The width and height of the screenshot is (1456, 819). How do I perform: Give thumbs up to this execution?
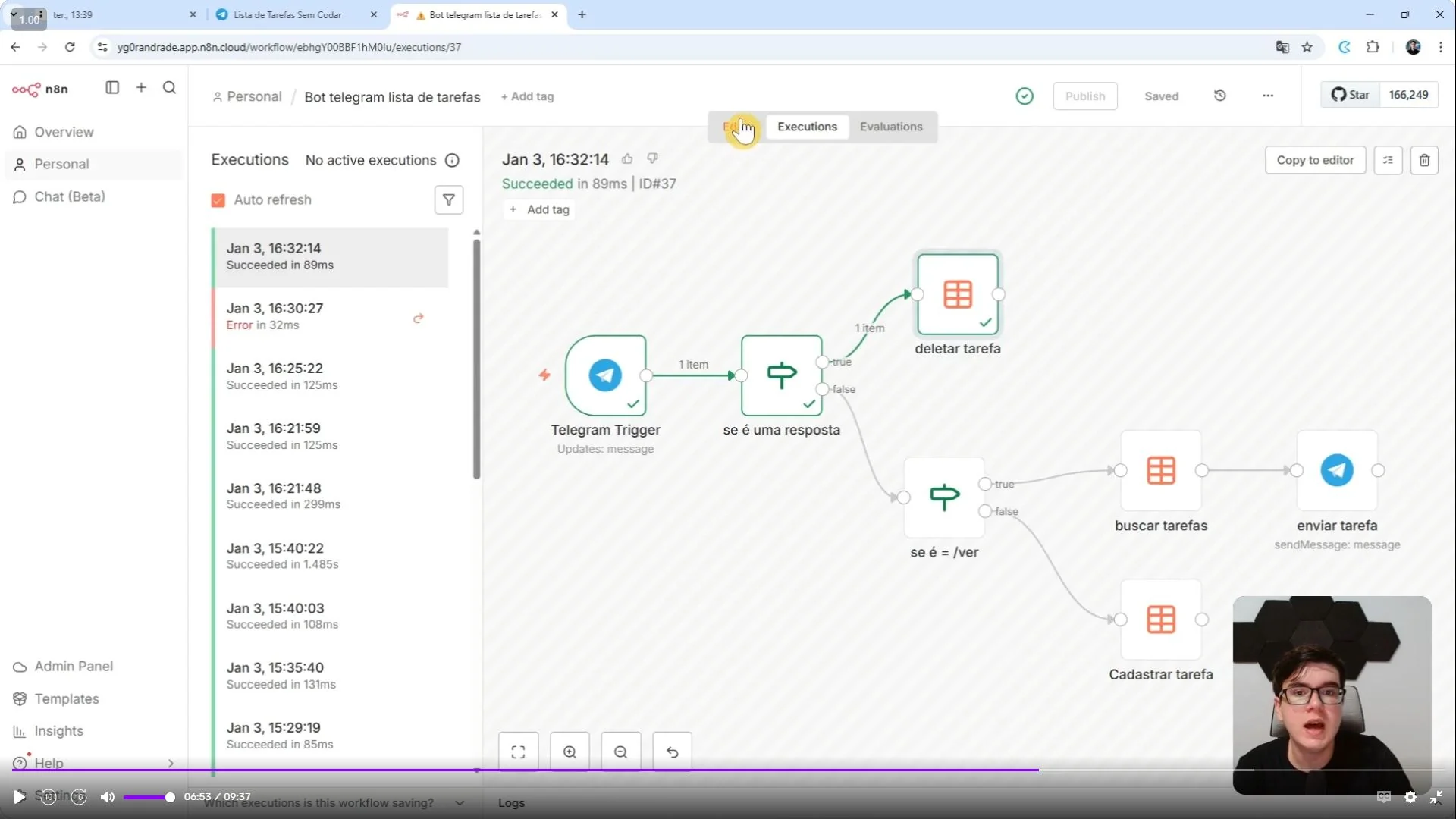click(x=627, y=159)
